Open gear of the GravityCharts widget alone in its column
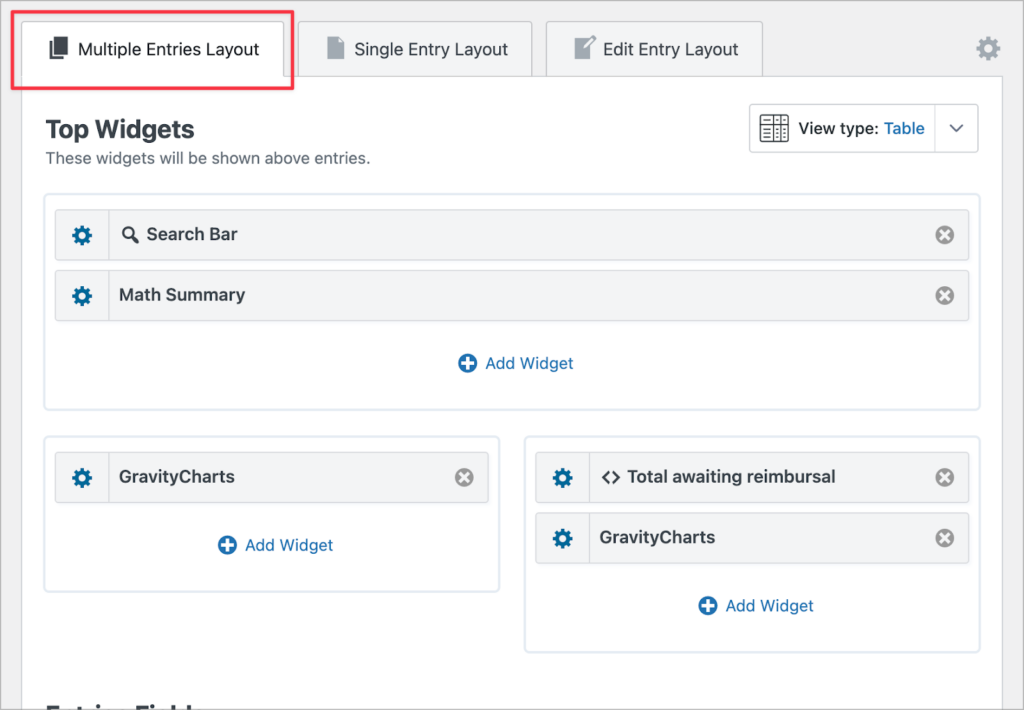Image resolution: width=1024 pixels, height=710 pixels. tap(82, 478)
